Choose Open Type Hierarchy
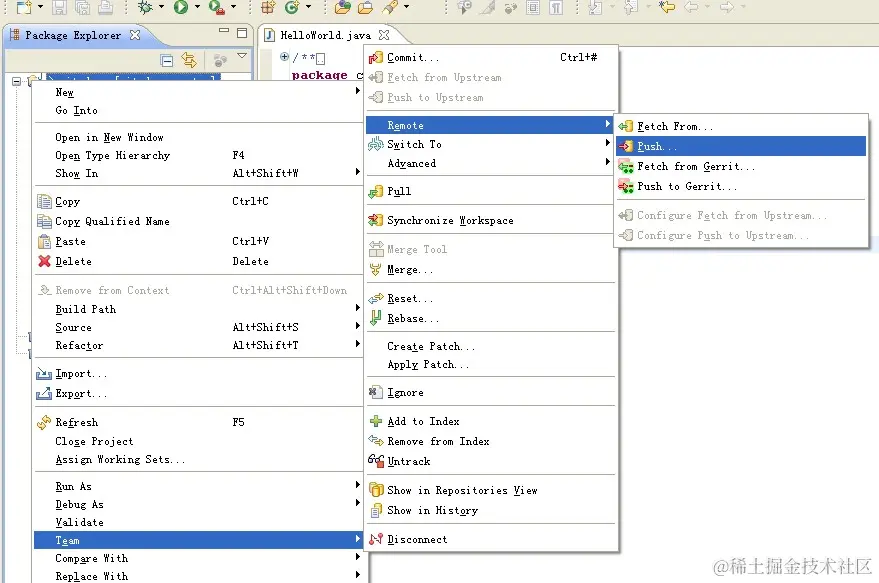Viewport: 879px width, 583px height. pos(198,155)
